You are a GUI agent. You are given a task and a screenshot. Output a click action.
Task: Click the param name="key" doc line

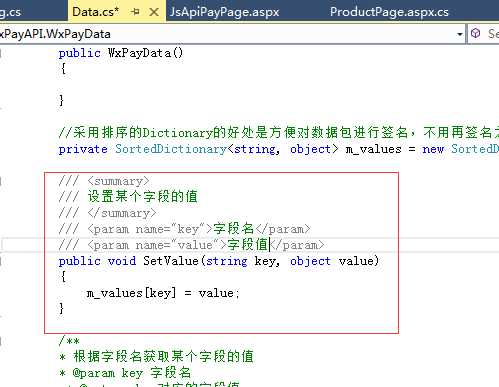(184, 229)
